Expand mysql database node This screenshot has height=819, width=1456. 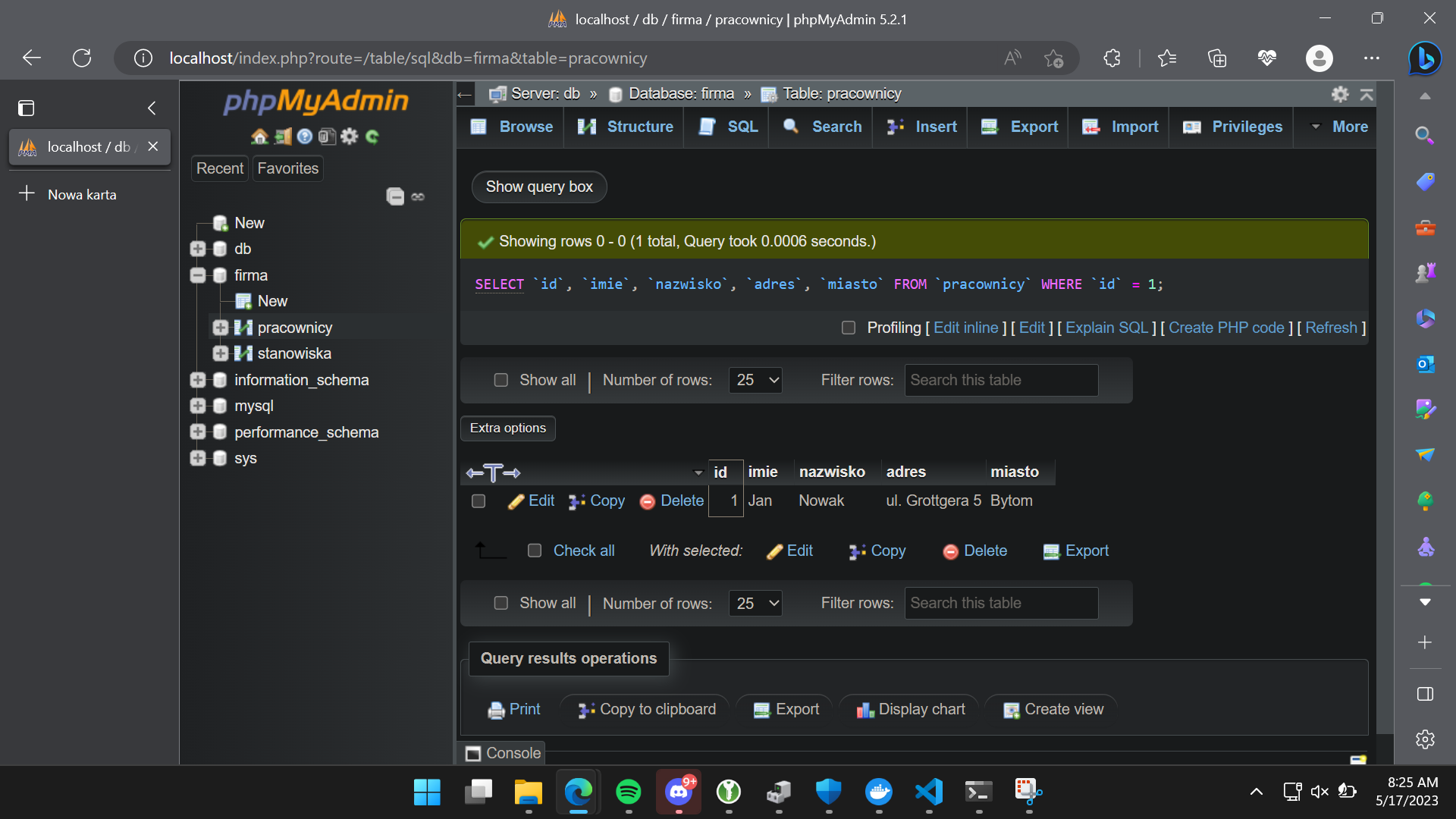tap(198, 406)
